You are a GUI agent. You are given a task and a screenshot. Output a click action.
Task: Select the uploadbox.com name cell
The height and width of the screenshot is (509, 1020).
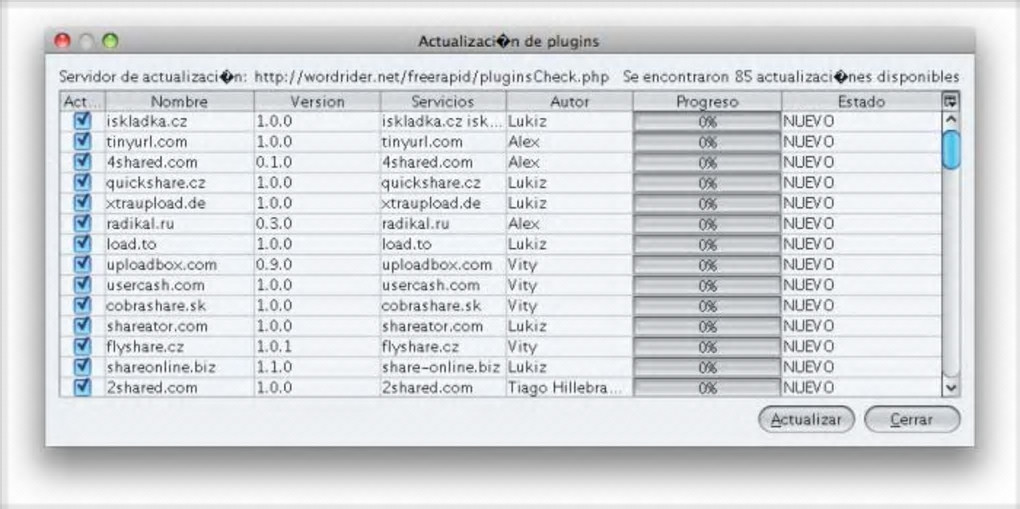pos(180,264)
